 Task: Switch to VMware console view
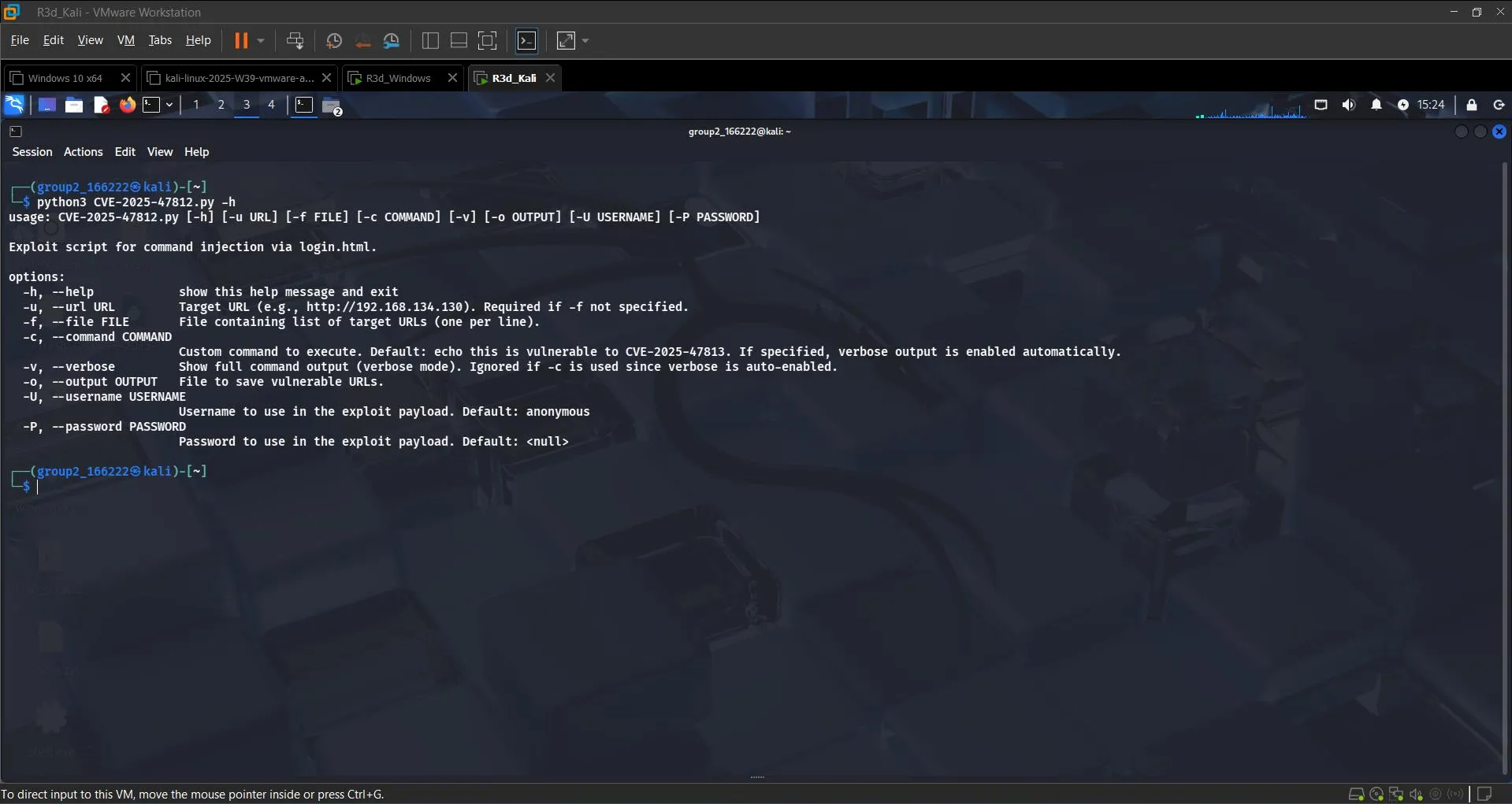click(526, 41)
